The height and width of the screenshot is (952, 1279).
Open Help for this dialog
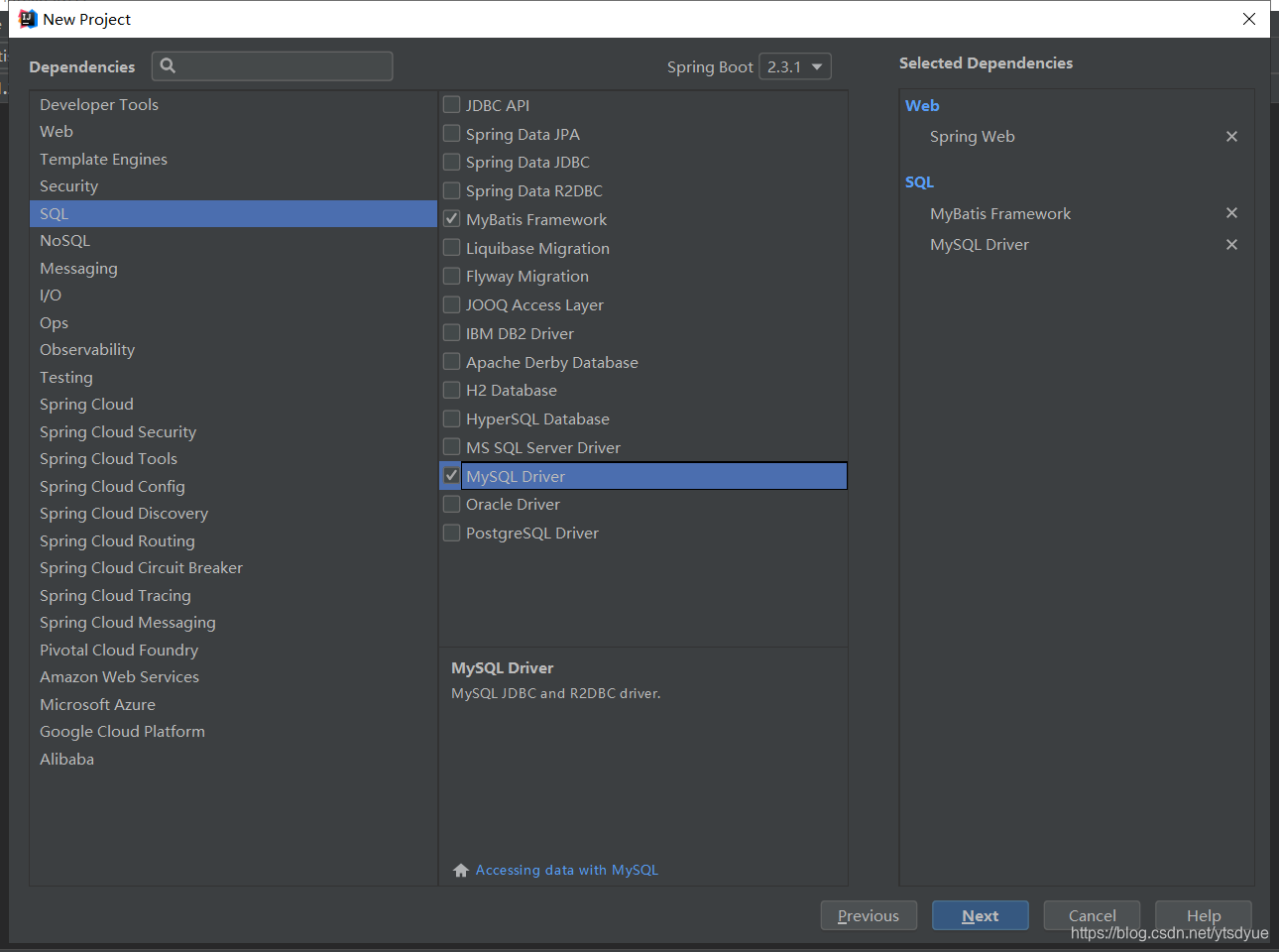(1204, 915)
